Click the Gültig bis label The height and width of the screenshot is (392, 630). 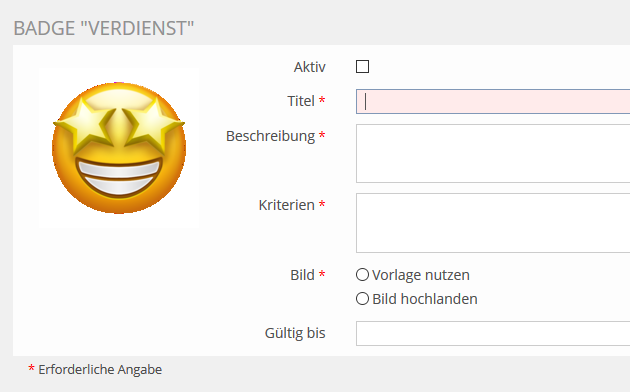click(x=295, y=333)
